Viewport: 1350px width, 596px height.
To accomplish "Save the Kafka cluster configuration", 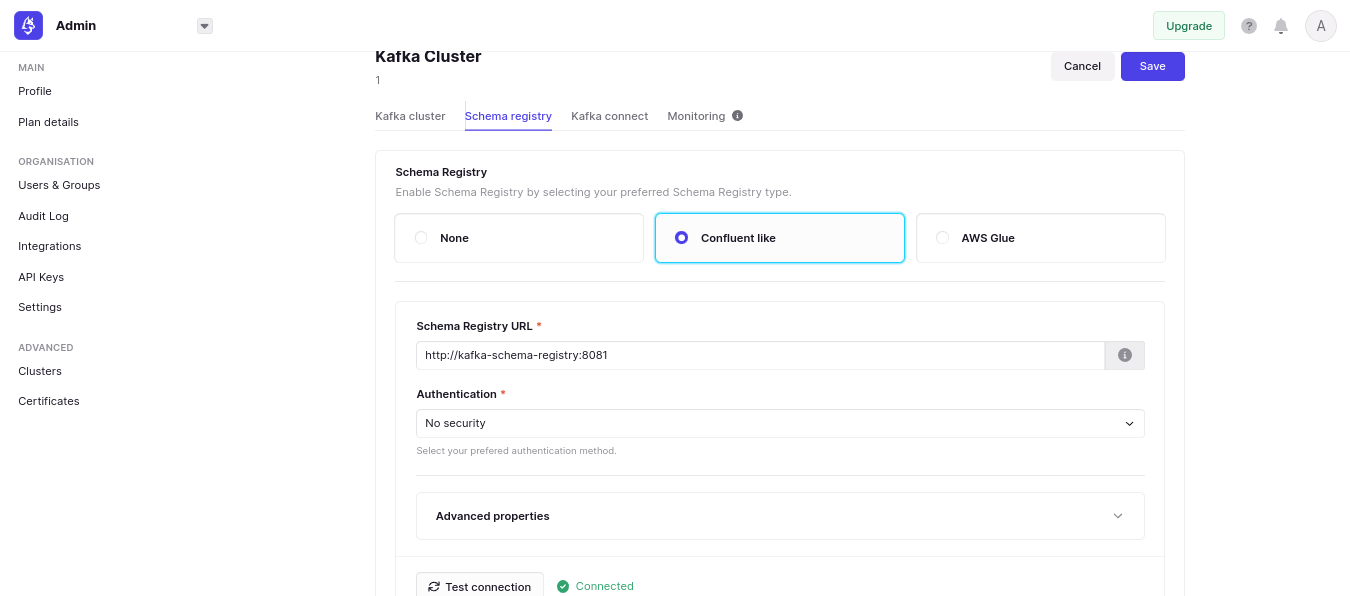I will [x=1153, y=66].
